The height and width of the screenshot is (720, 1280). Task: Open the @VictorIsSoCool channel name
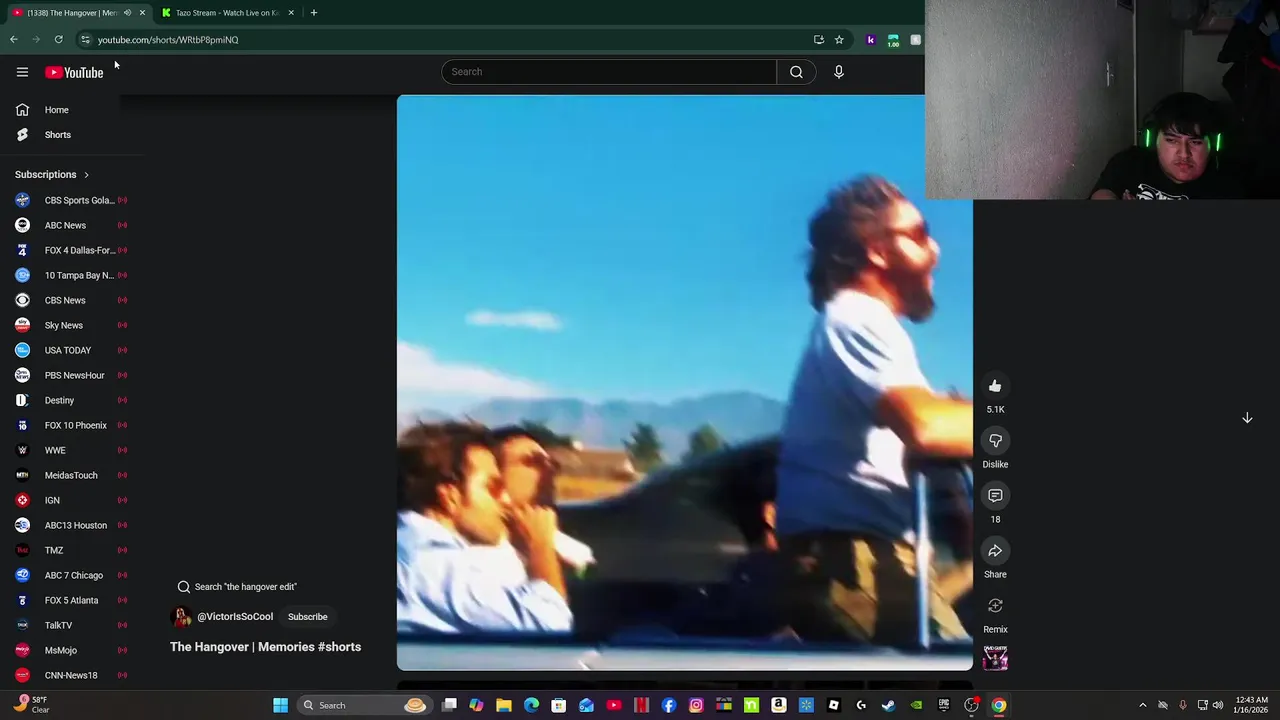point(235,617)
